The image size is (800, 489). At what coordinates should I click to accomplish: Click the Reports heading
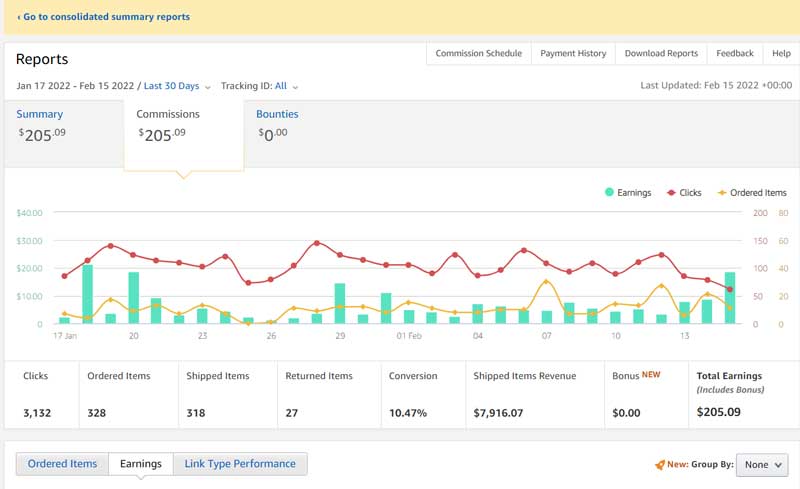click(42, 59)
